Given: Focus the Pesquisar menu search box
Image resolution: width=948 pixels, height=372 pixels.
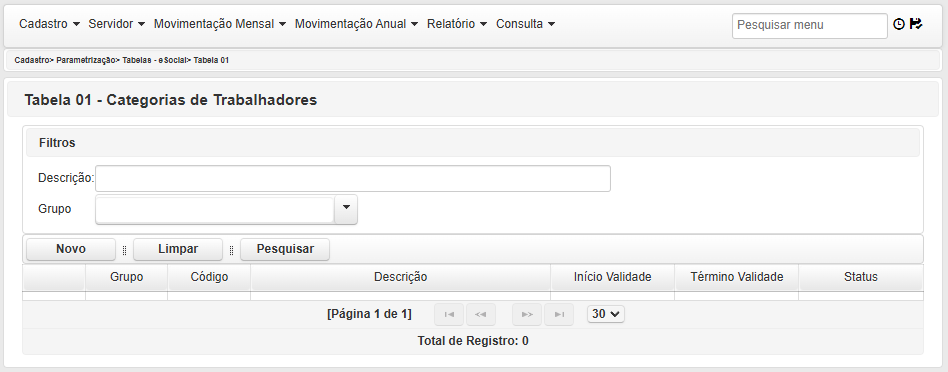Looking at the screenshot, I should tap(810, 26).
